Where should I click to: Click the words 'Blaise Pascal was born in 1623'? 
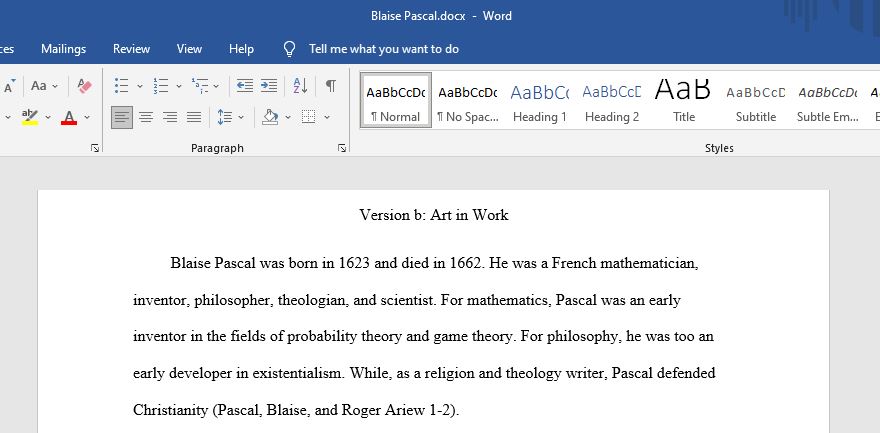coord(270,263)
